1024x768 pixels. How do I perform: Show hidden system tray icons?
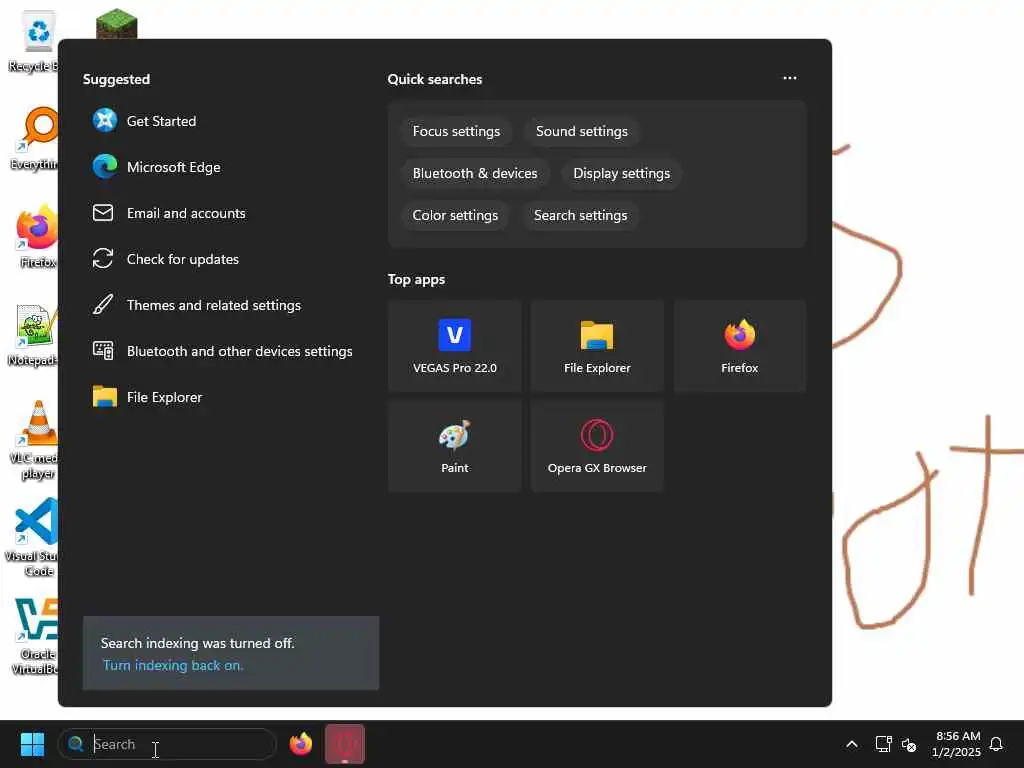pos(852,744)
